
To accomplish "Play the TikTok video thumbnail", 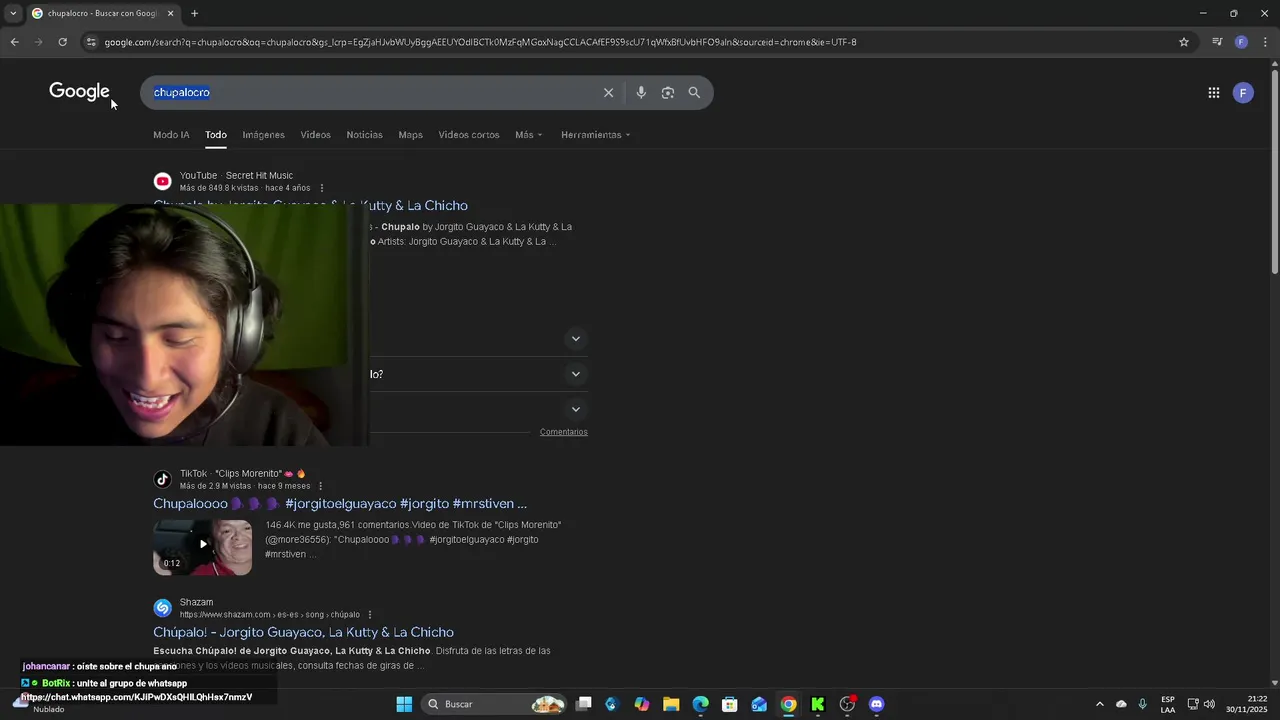I will pos(203,547).
